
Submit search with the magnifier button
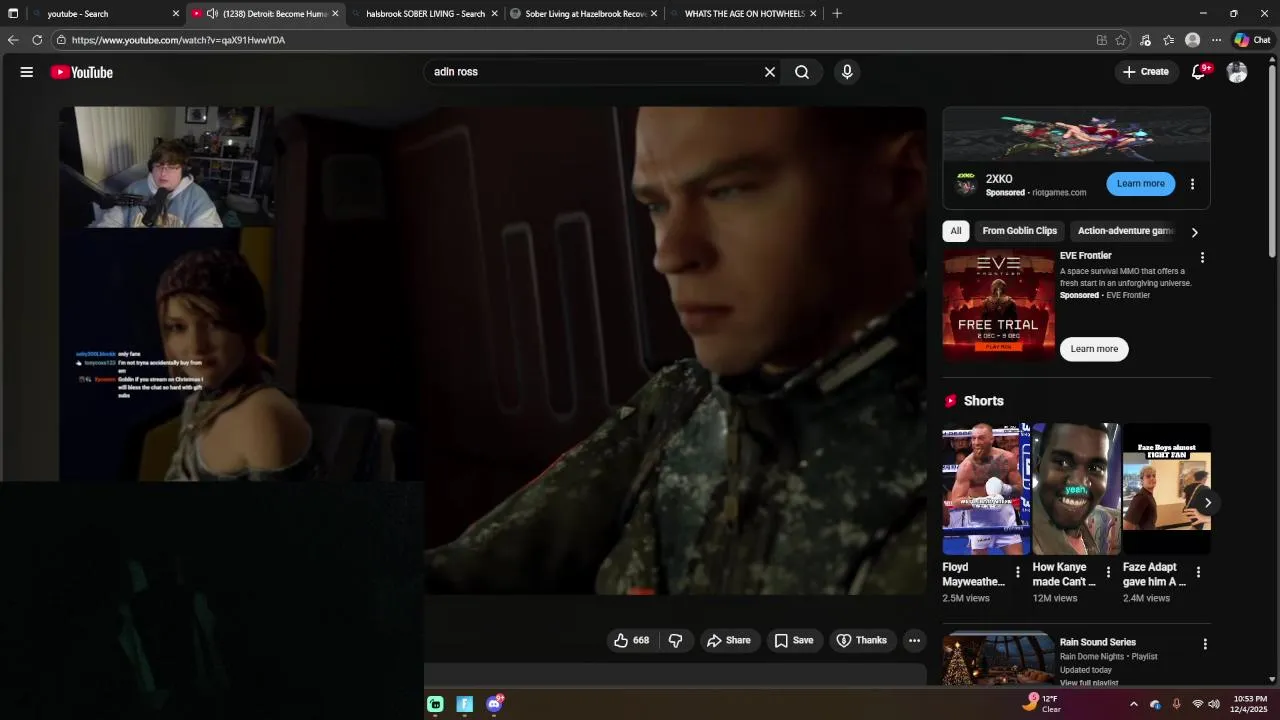point(802,72)
